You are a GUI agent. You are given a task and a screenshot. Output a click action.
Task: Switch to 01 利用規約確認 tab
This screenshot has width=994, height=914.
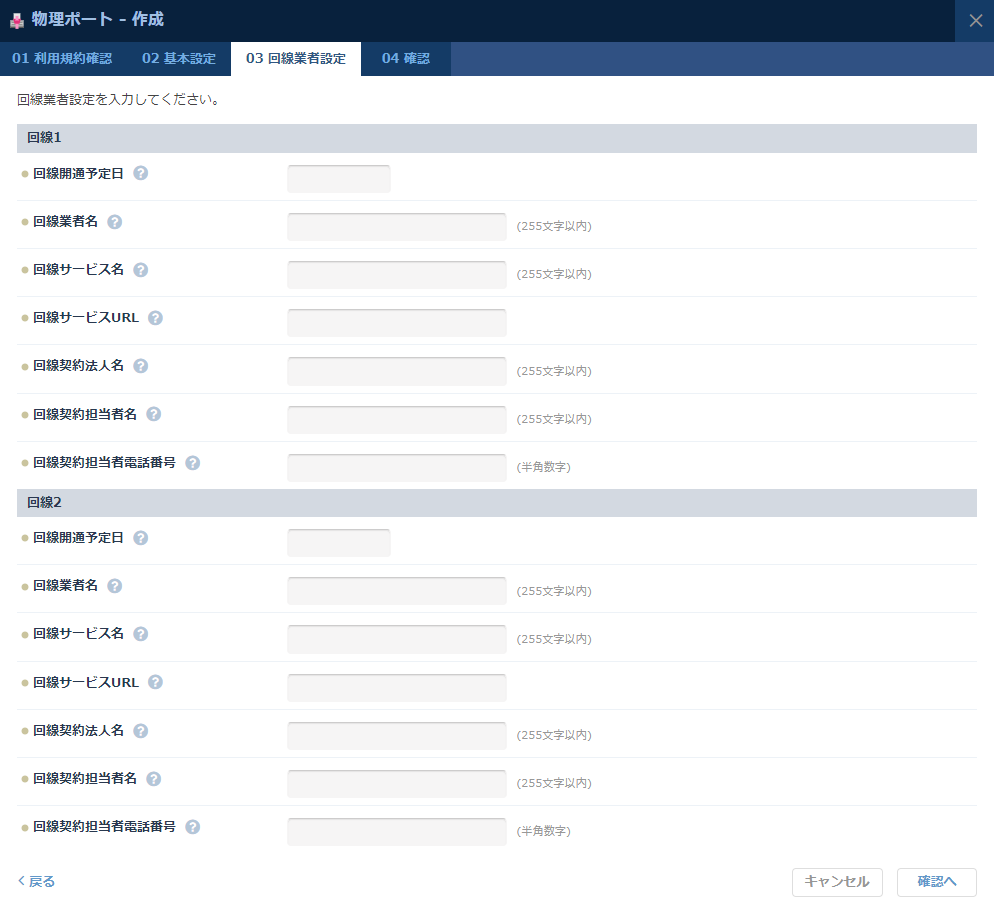(x=62, y=59)
